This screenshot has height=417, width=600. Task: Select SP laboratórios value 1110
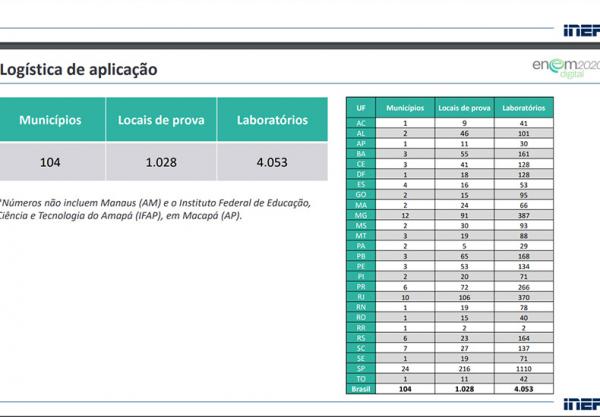(523, 369)
